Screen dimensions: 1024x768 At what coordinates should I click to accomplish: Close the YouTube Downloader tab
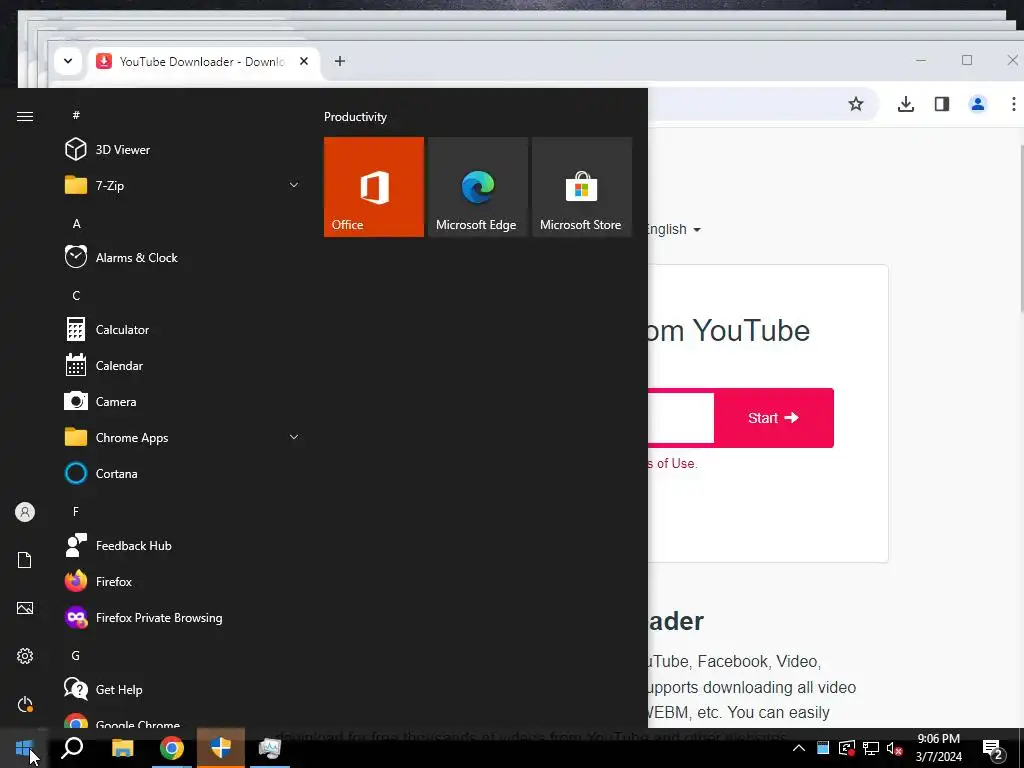point(304,61)
